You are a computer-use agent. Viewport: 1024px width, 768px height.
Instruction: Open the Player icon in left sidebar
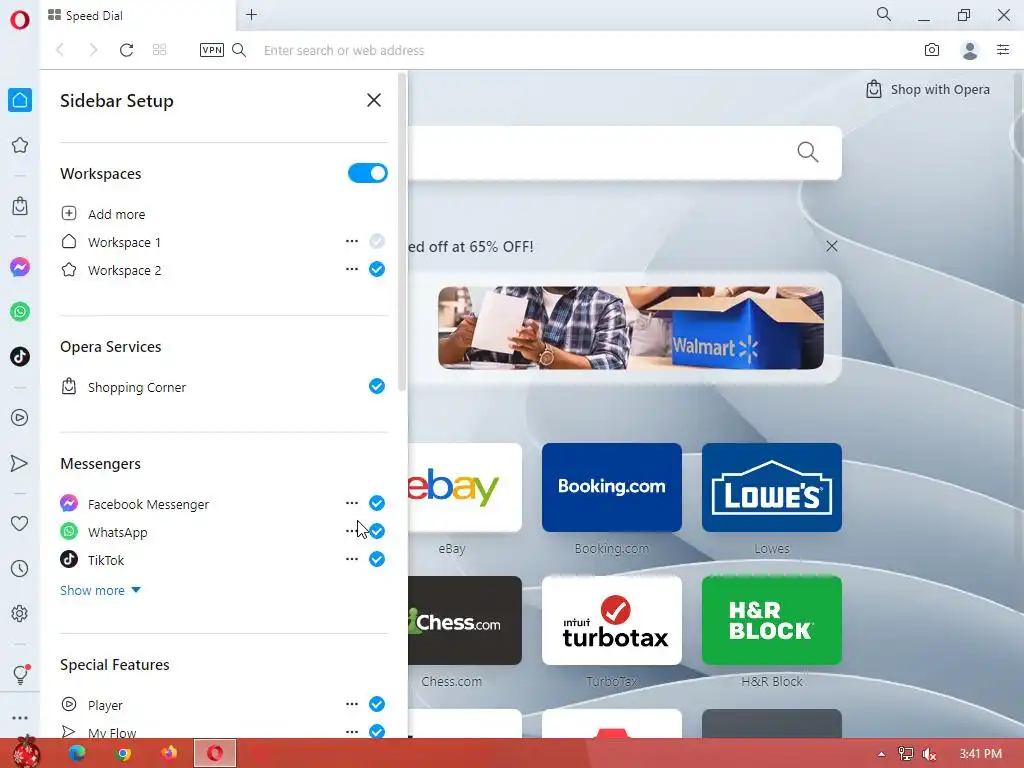(20, 417)
